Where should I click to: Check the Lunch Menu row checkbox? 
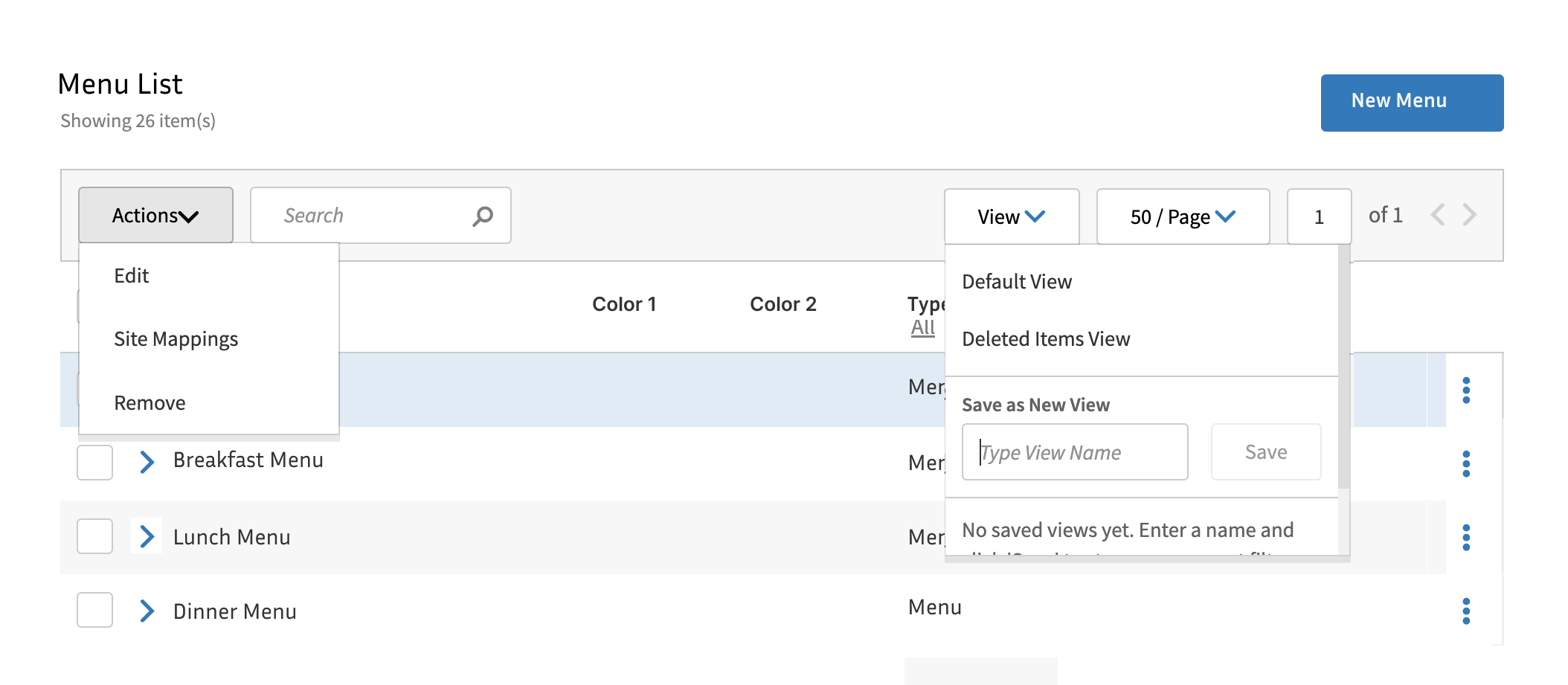coord(94,537)
